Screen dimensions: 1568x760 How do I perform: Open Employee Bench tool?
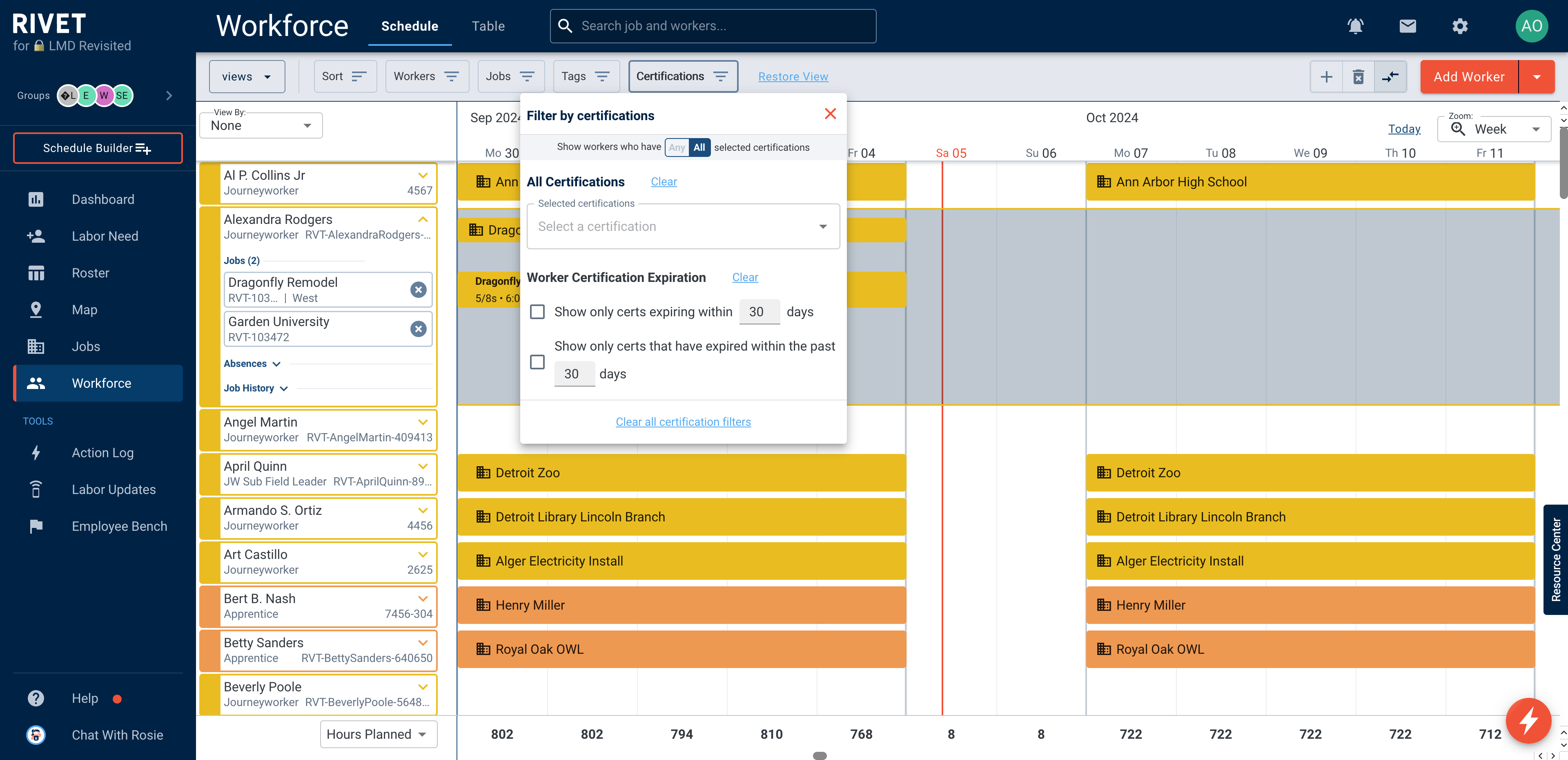pyautogui.click(x=98, y=526)
